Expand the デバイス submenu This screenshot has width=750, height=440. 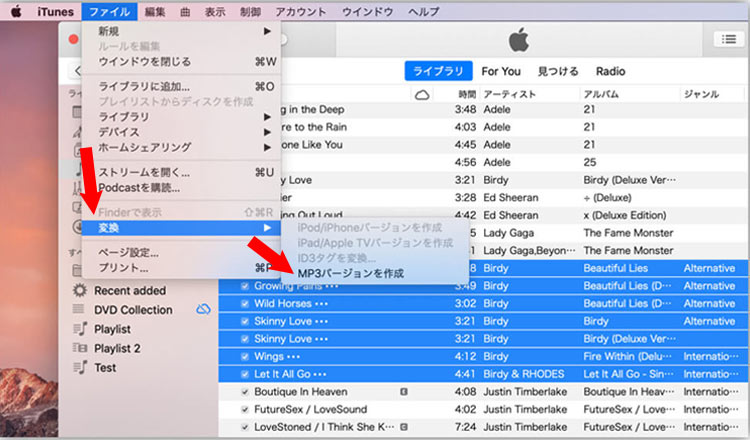[x=181, y=132]
